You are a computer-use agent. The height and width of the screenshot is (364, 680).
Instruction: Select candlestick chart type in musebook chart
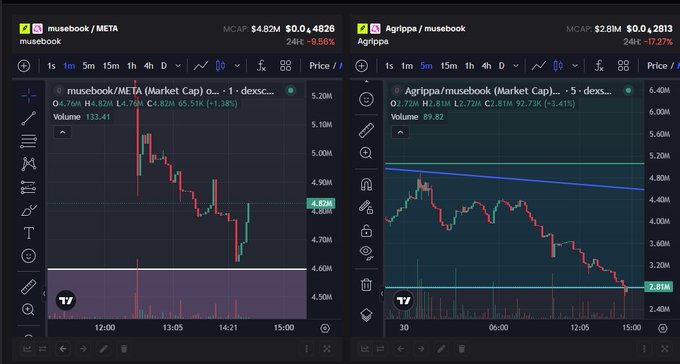click(x=220, y=66)
